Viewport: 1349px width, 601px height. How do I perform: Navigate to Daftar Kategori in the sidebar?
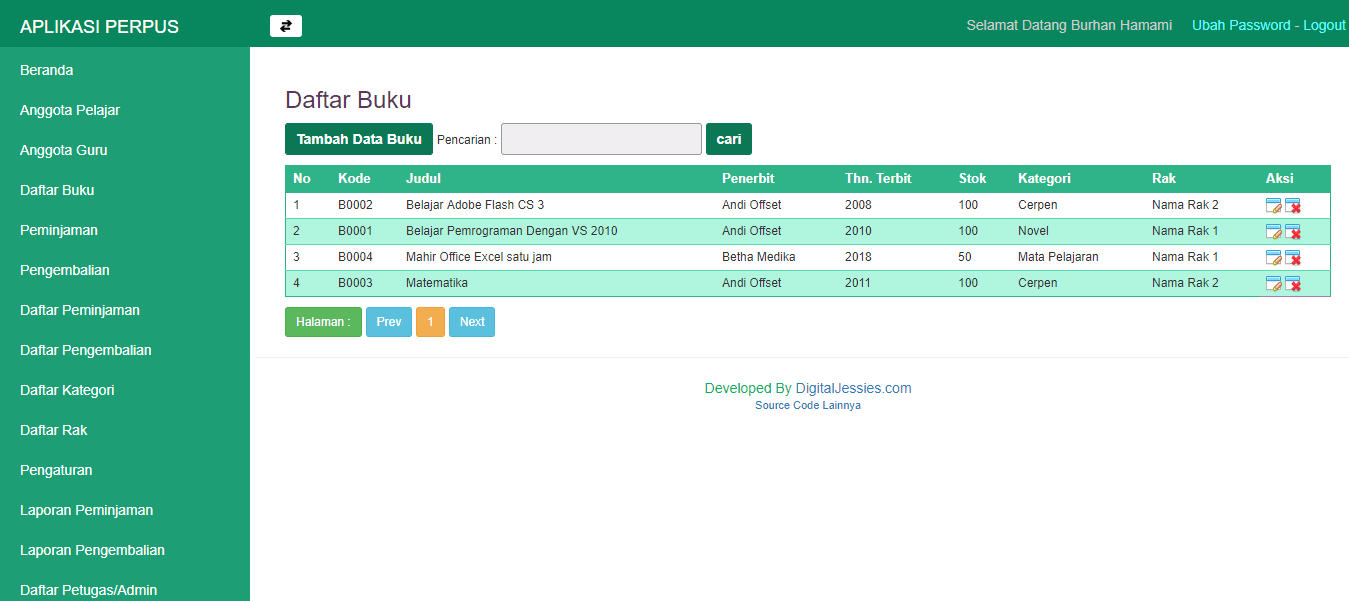click(x=67, y=390)
